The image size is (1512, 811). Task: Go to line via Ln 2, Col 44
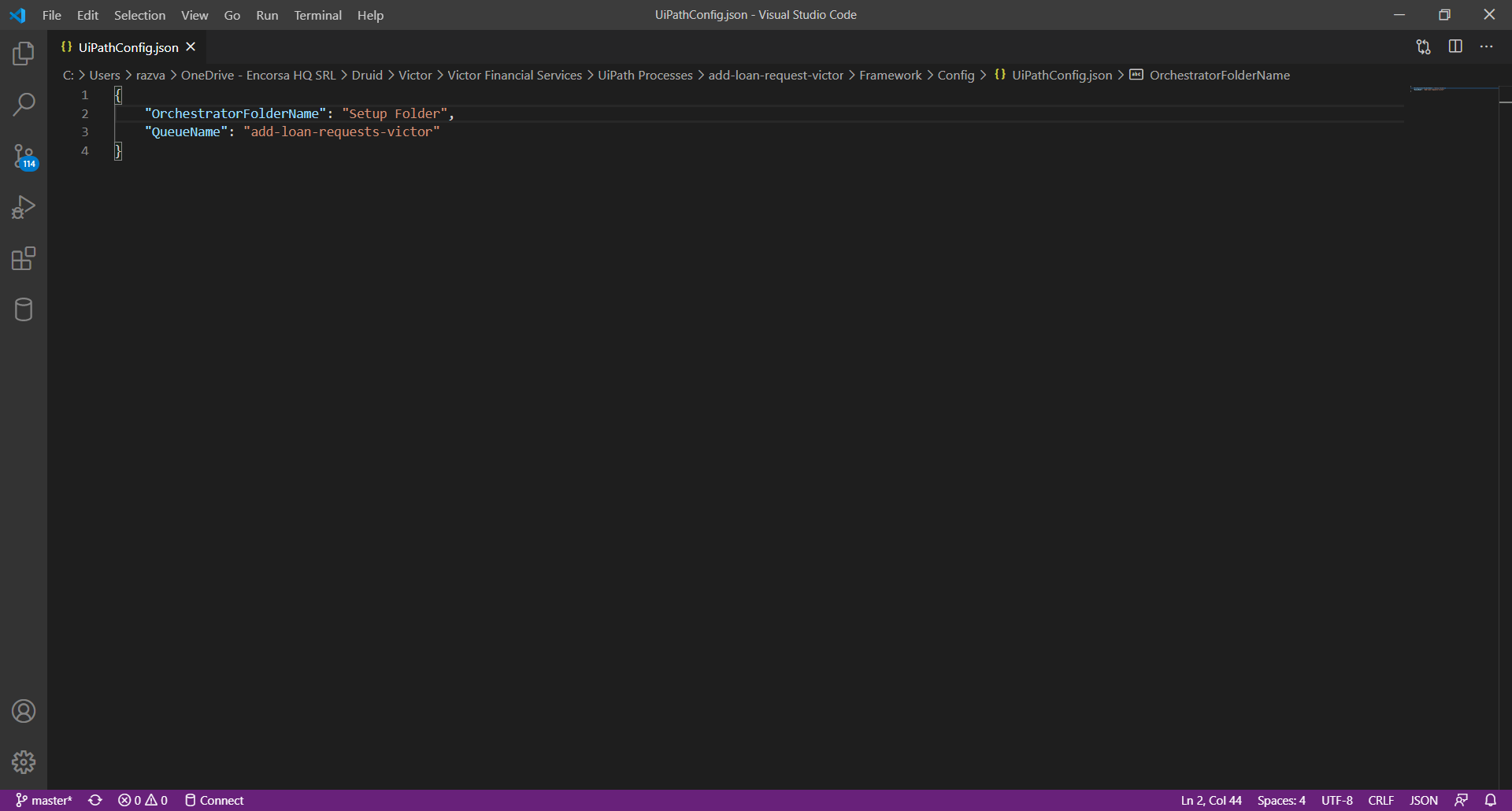pos(1211,800)
